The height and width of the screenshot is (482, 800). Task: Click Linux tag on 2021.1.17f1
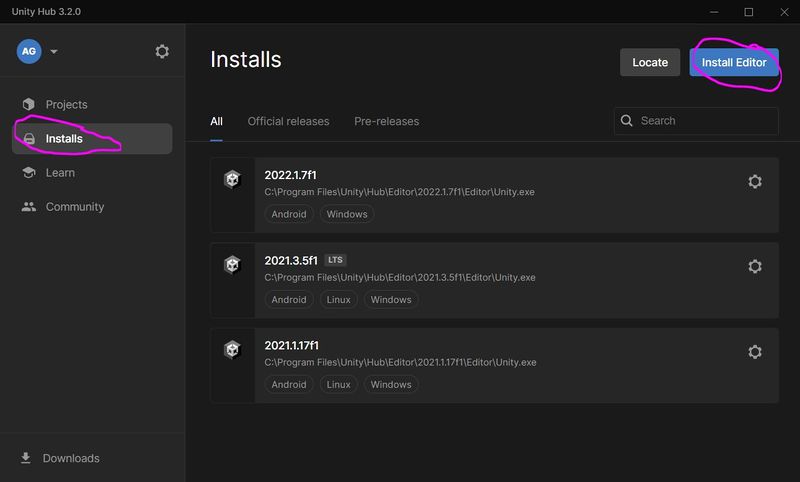click(338, 385)
